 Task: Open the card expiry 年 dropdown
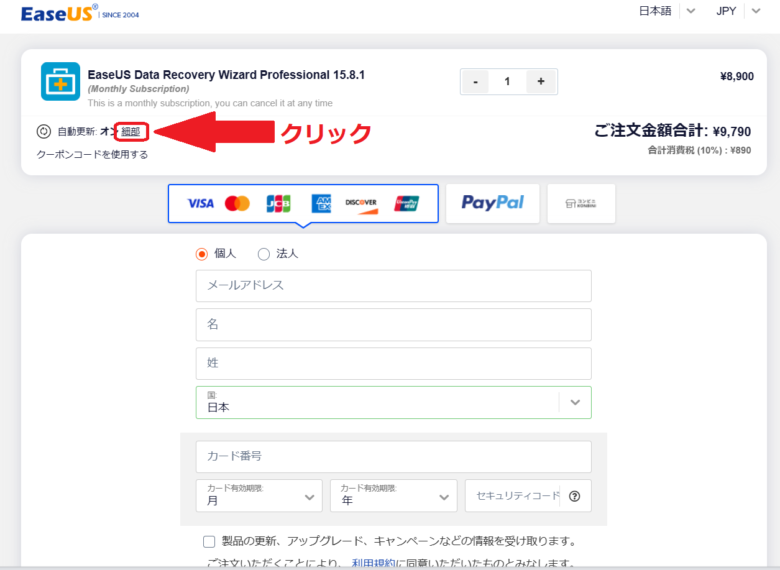tap(393, 495)
